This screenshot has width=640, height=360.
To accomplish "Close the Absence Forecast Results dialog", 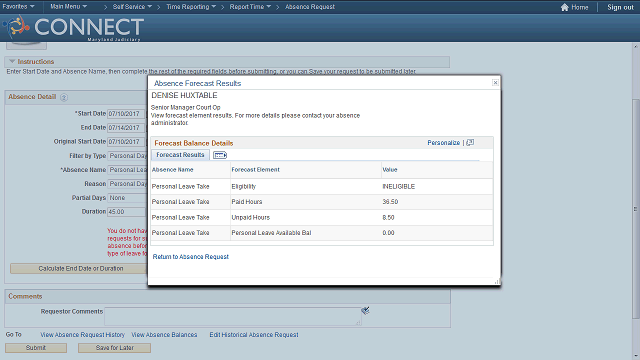I will point(495,82).
